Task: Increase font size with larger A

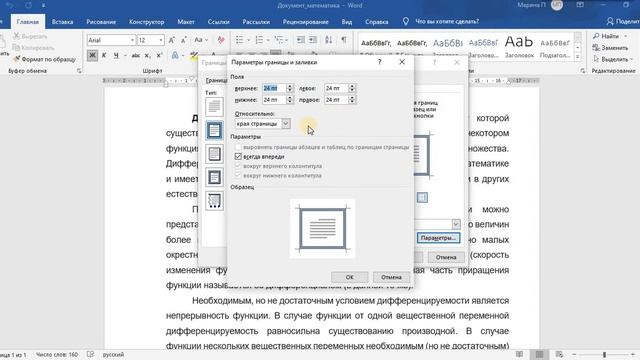Action: point(172,40)
